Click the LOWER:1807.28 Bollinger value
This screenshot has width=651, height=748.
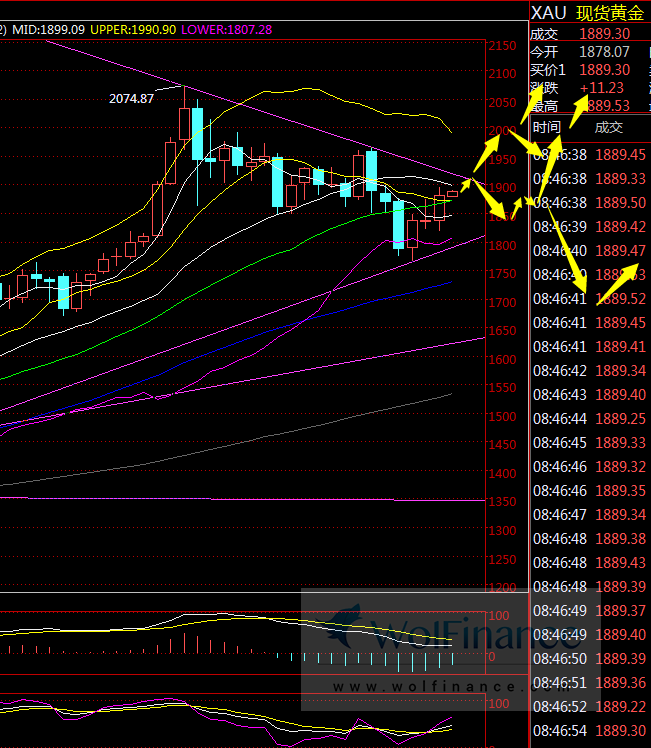point(227,30)
